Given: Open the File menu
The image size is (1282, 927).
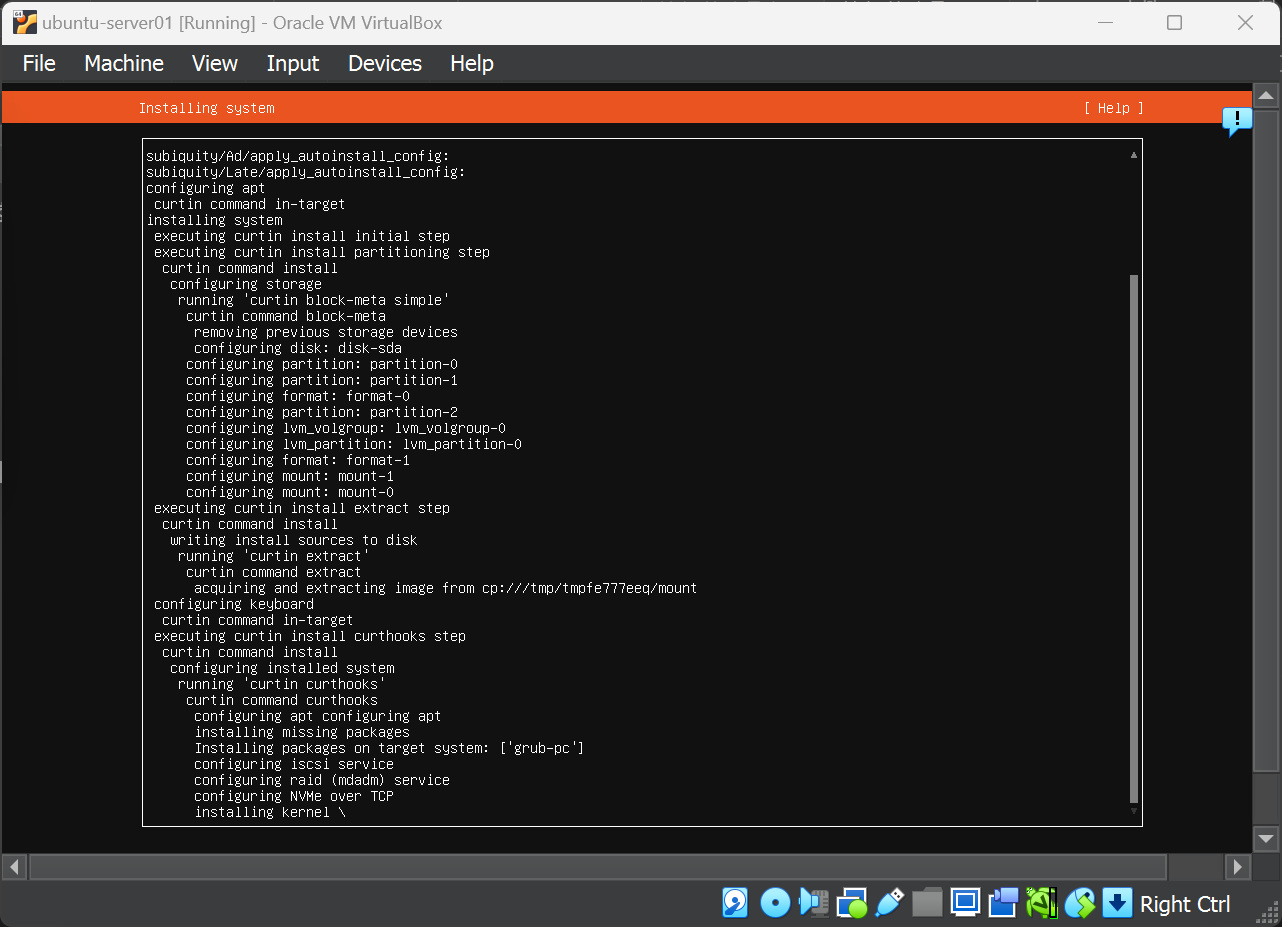Looking at the screenshot, I should point(39,63).
